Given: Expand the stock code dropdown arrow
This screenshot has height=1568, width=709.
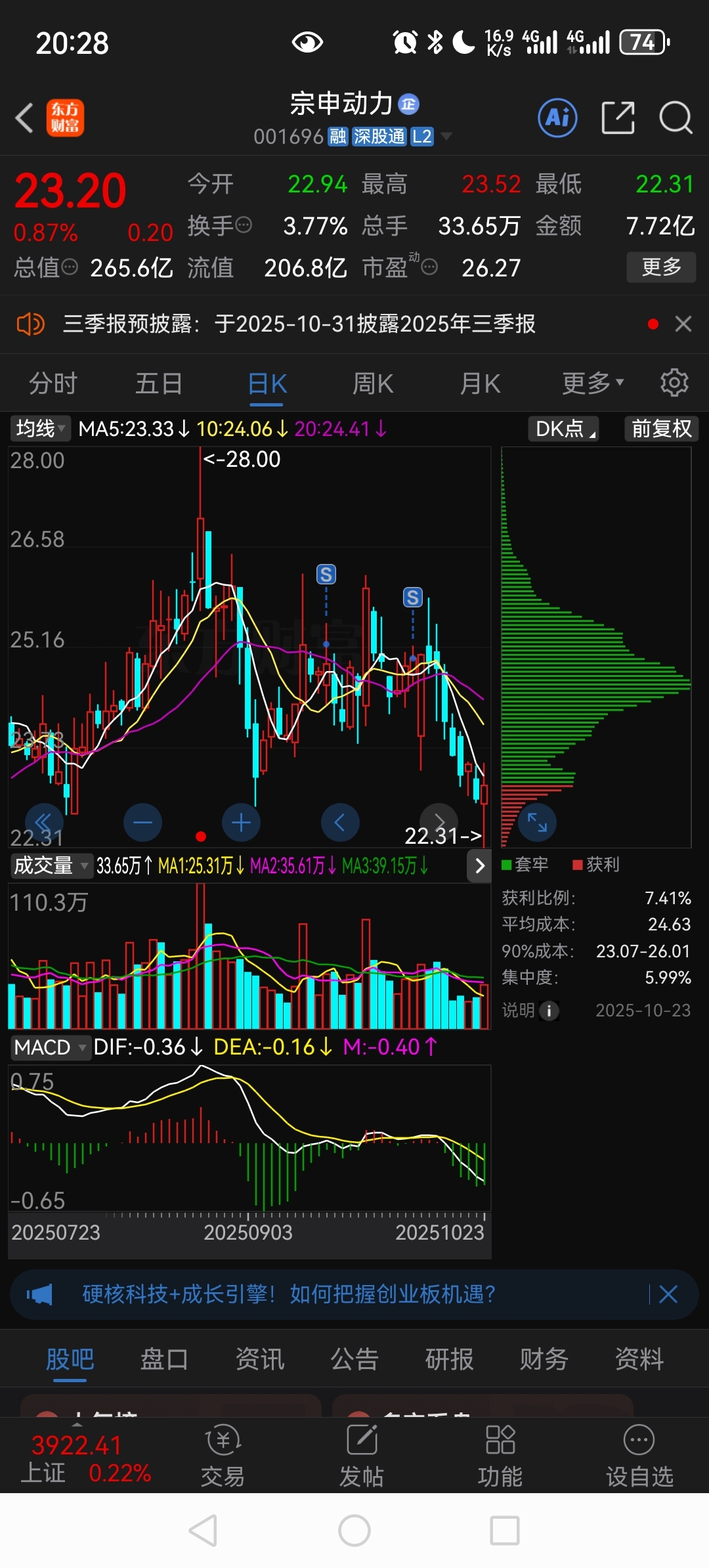Looking at the screenshot, I should coord(446,136).
